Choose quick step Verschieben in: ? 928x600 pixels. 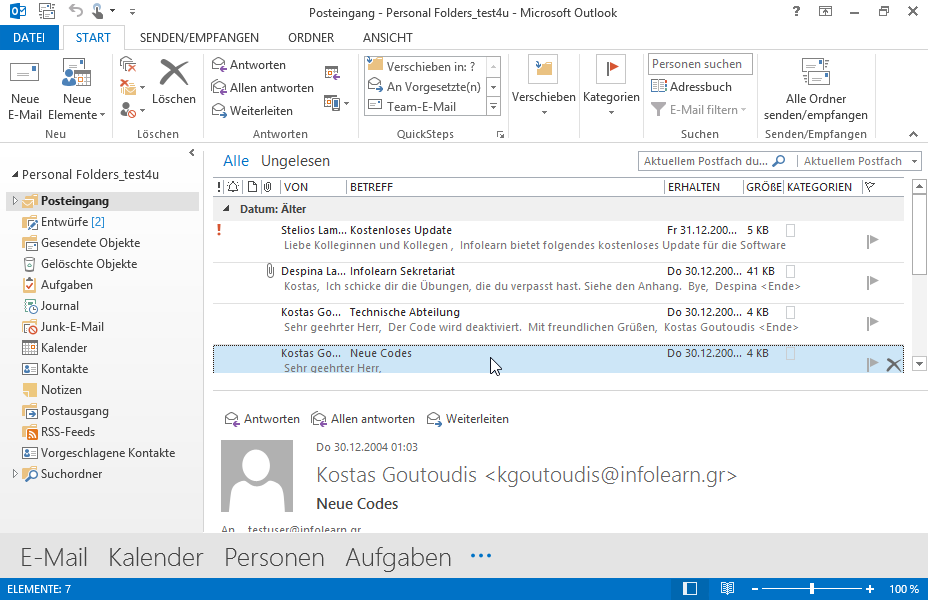425,66
